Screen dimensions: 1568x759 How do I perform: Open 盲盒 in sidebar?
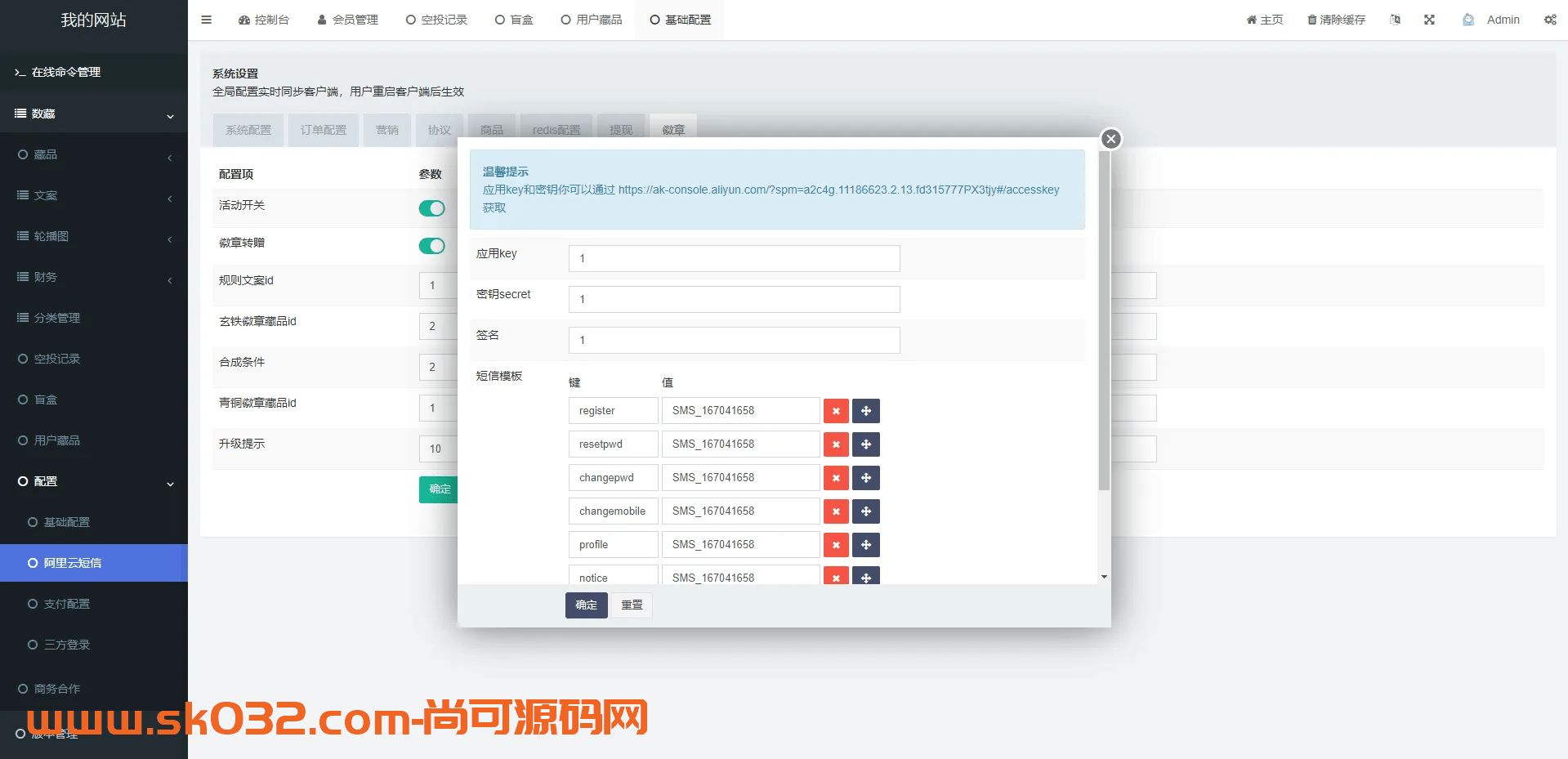[x=94, y=400]
